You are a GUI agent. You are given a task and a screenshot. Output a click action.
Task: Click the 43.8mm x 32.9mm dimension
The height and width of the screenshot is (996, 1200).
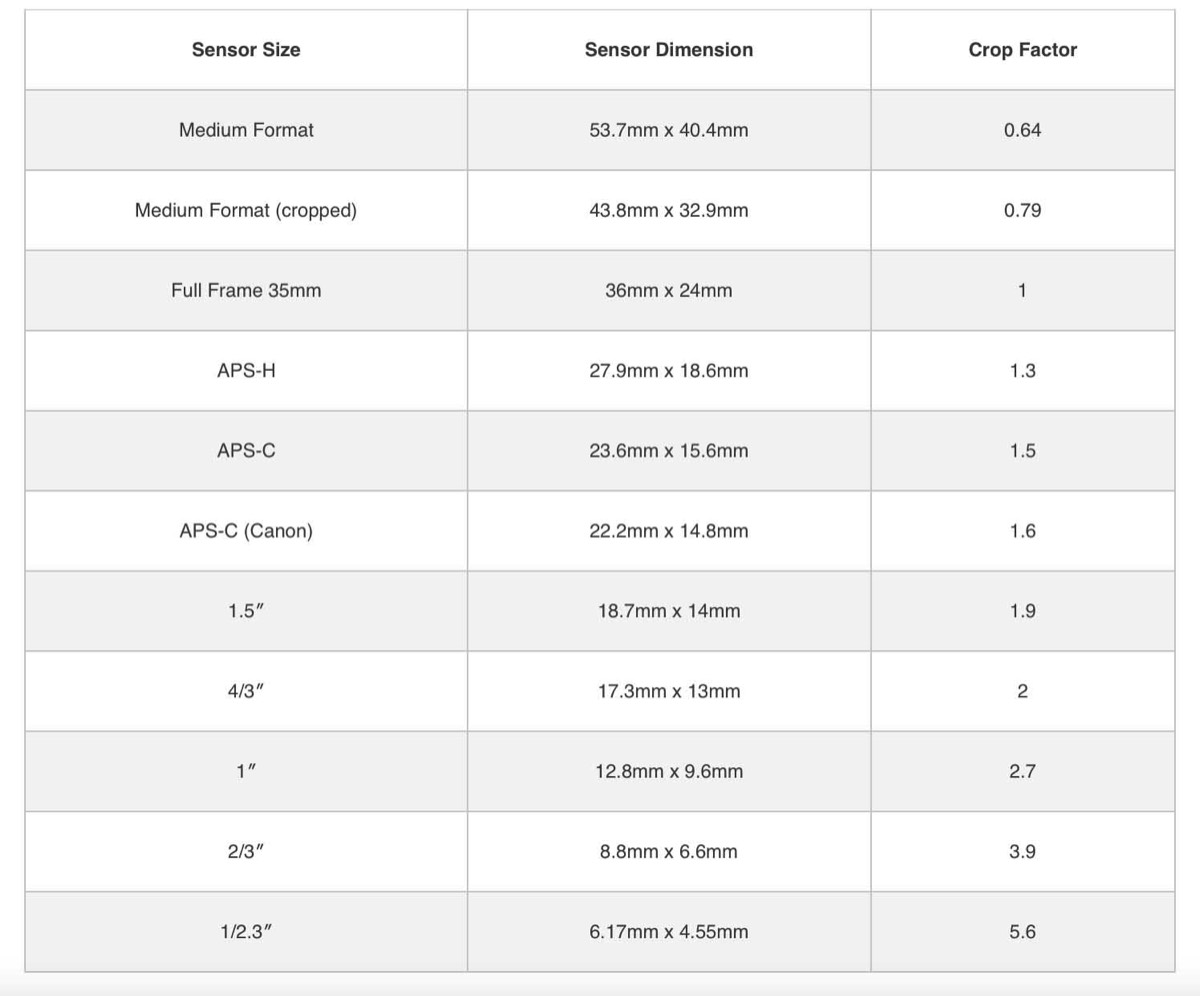coord(668,210)
